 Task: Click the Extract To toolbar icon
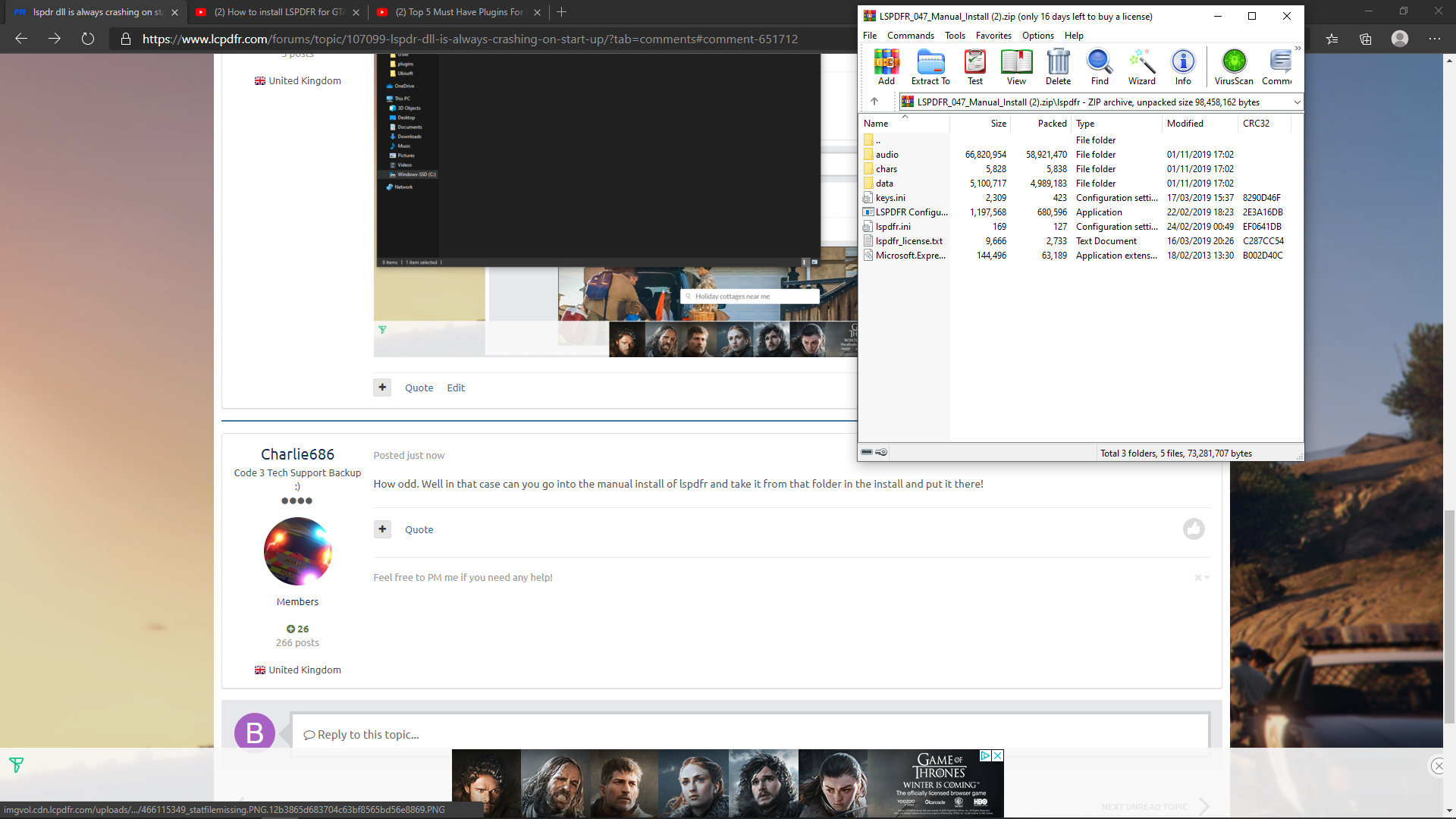[930, 66]
